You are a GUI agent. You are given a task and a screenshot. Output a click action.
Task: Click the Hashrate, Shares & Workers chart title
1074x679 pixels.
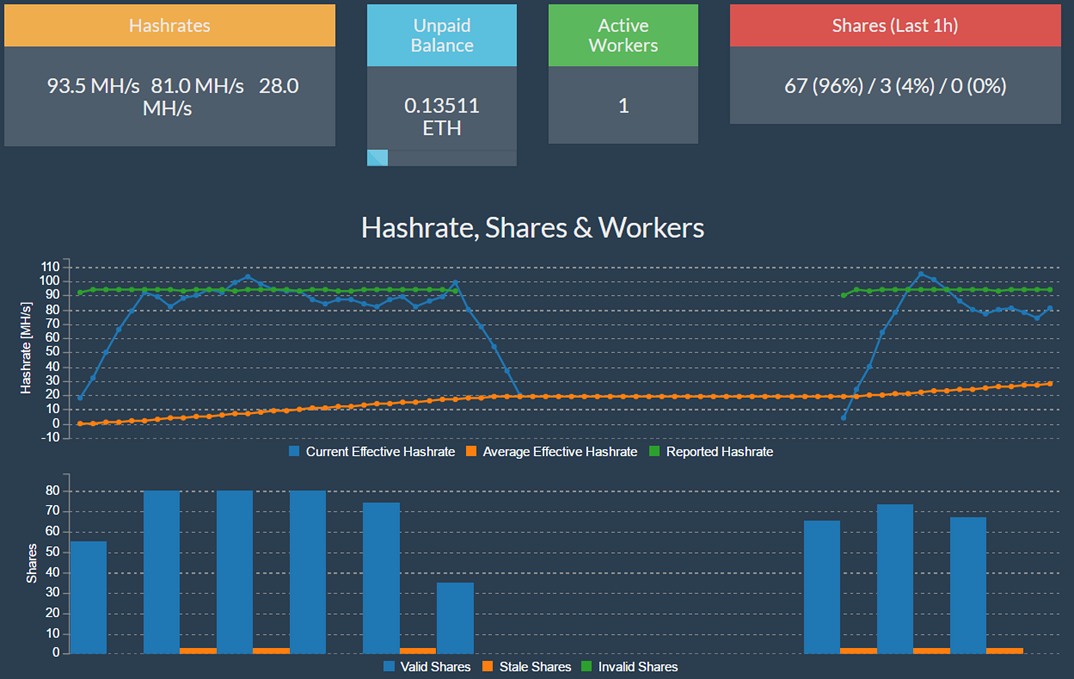[x=532, y=228]
